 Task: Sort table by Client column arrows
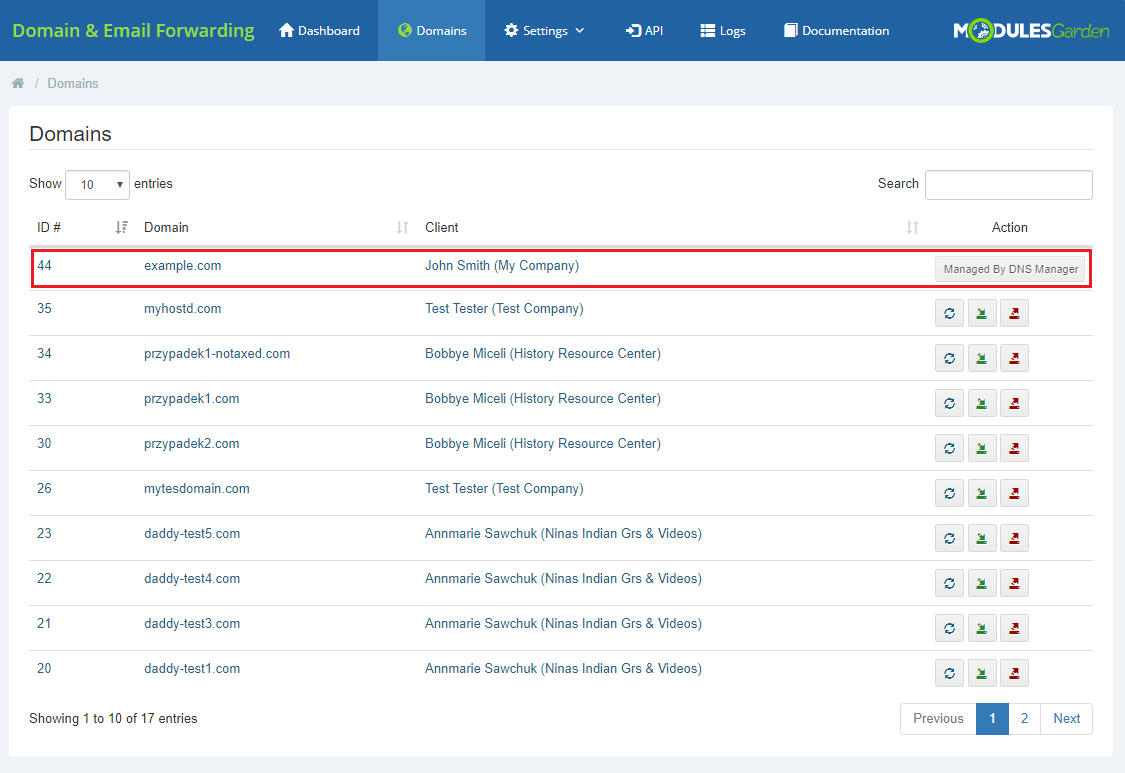click(912, 228)
